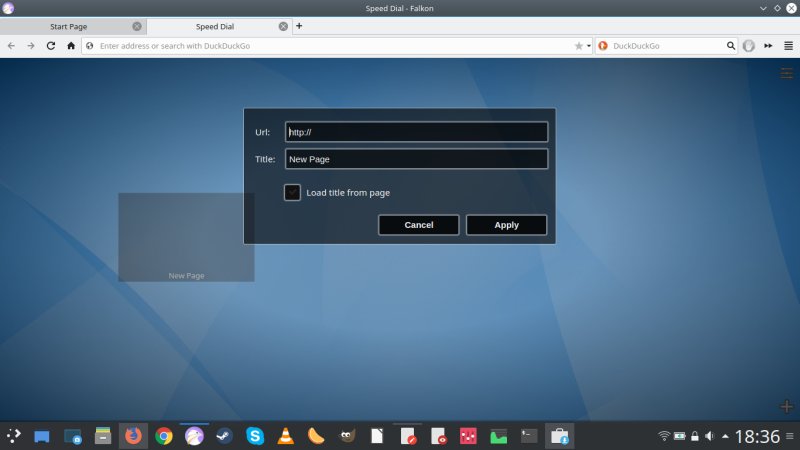Open the KDE application launcher
The width and height of the screenshot is (800, 450).
(x=14, y=436)
